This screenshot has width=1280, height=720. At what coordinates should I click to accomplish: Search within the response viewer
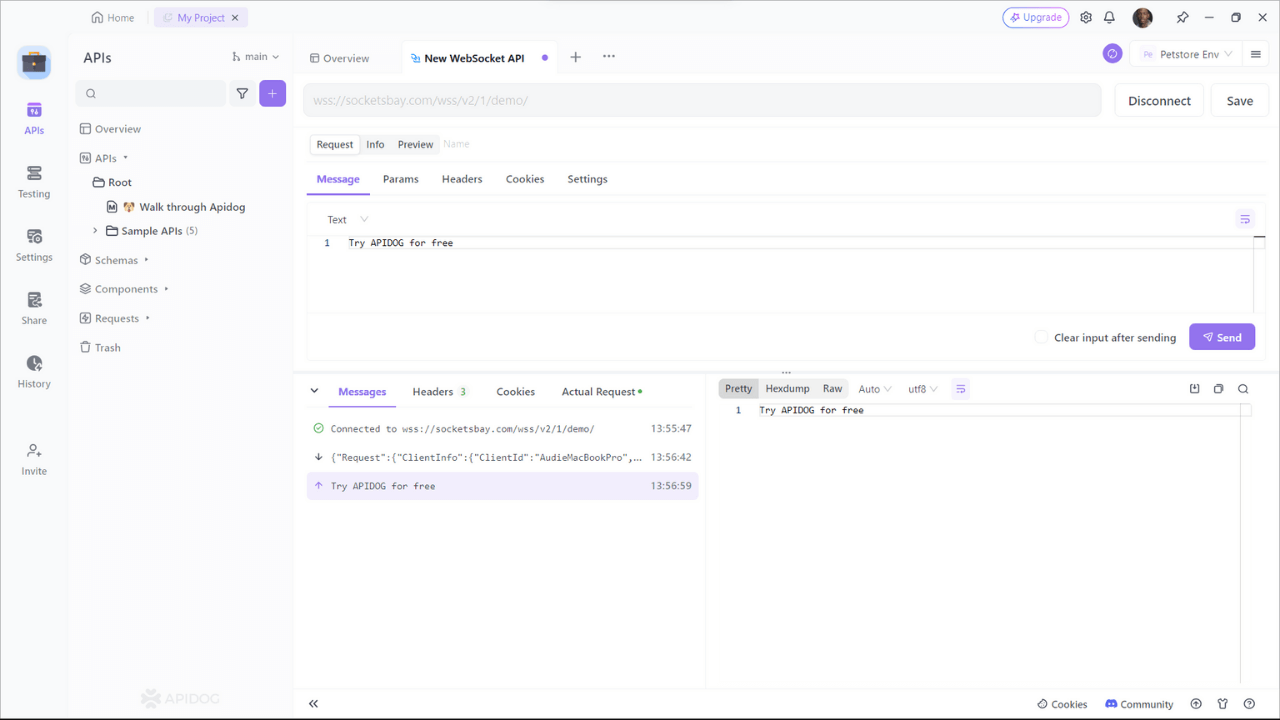1243,389
